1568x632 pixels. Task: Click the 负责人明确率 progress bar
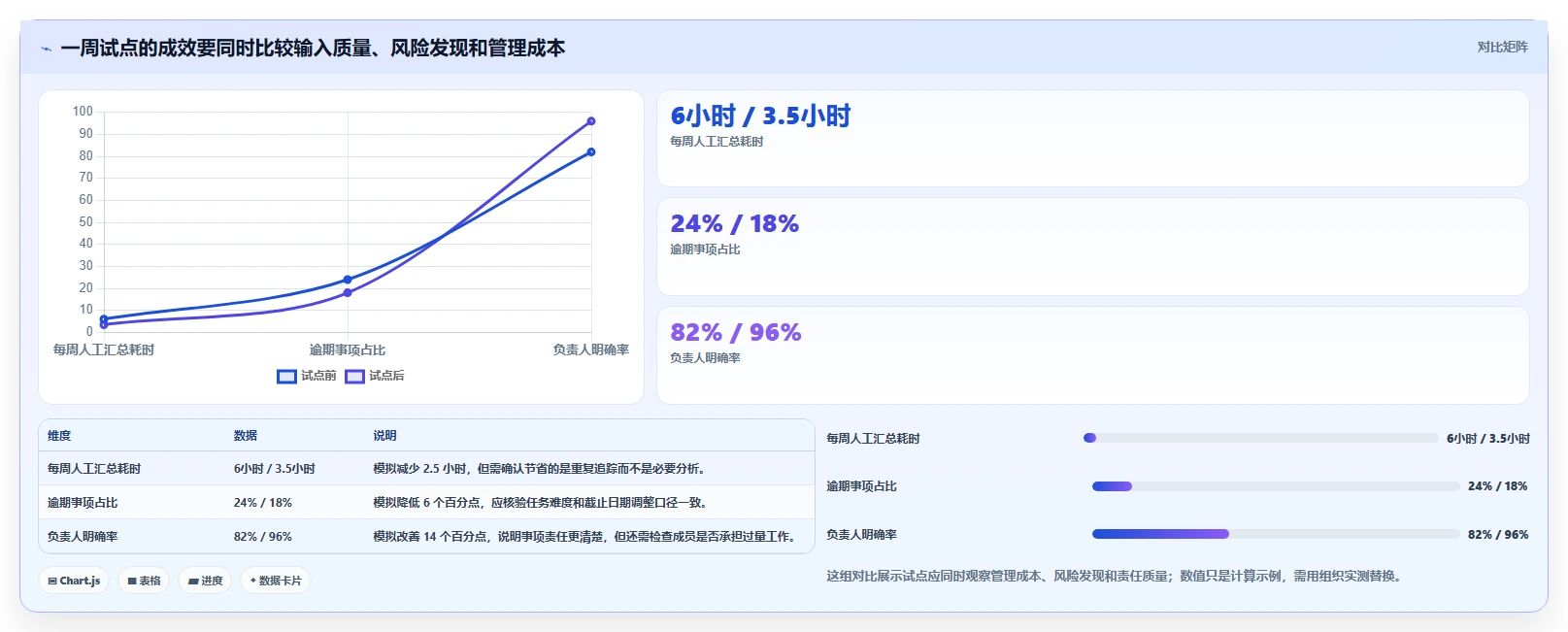(x=1276, y=534)
